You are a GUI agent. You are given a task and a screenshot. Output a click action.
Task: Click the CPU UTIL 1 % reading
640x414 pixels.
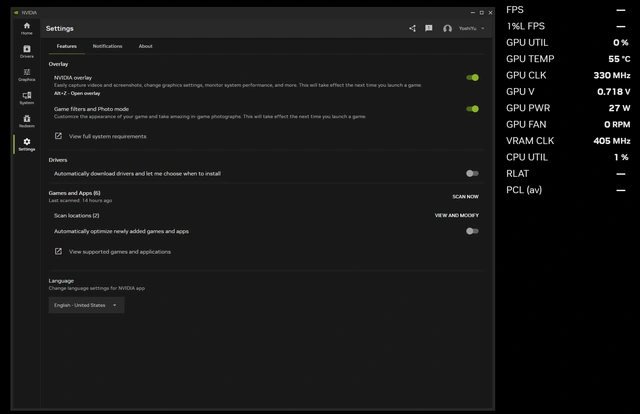click(568, 157)
